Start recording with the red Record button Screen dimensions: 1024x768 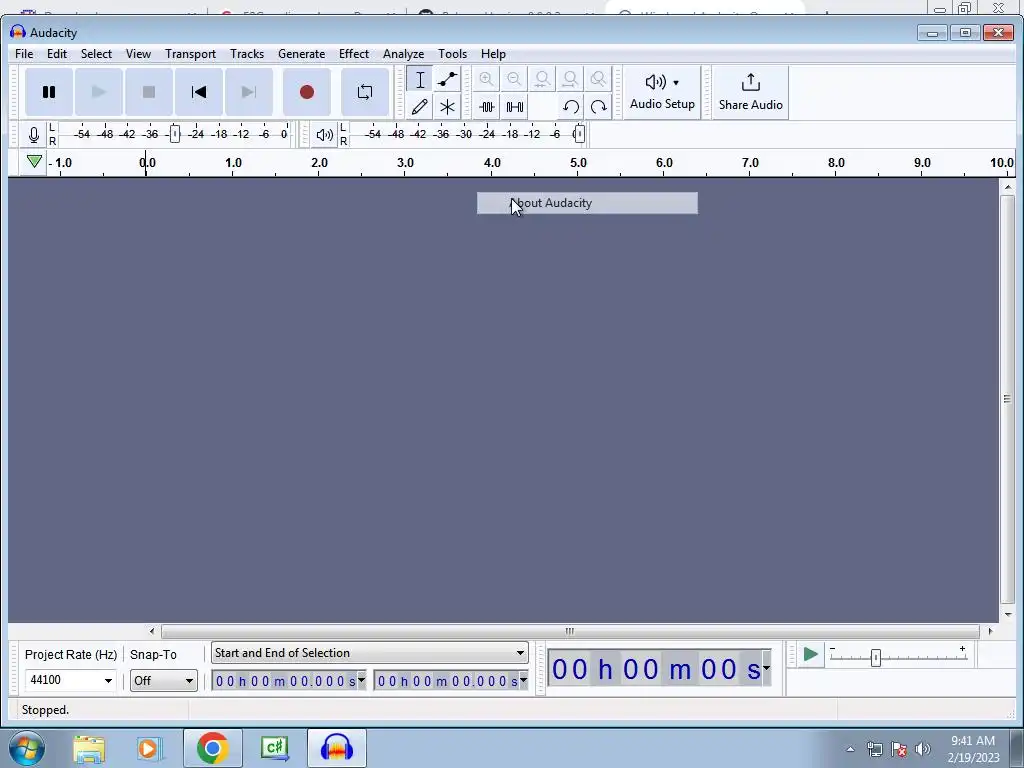tap(307, 92)
